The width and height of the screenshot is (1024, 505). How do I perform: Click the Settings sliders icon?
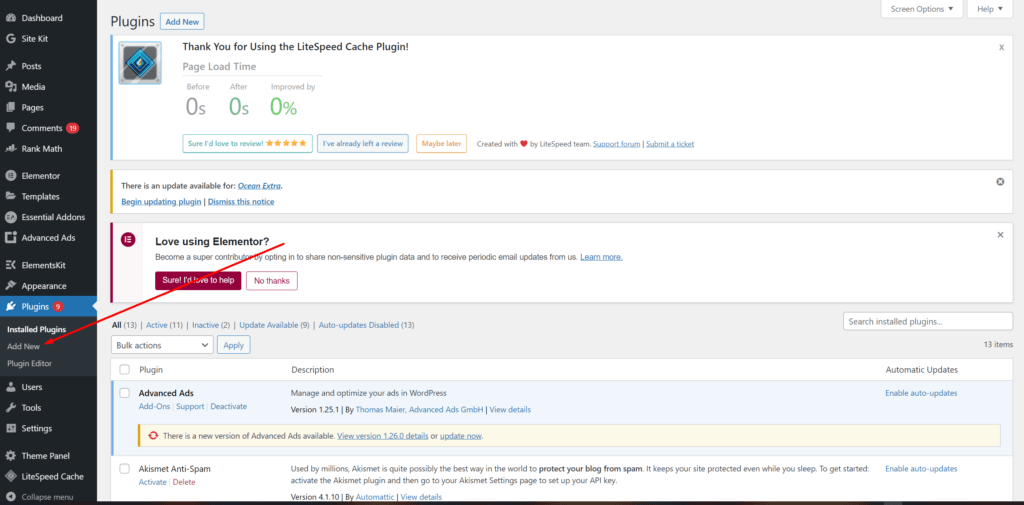[x=10, y=429]
